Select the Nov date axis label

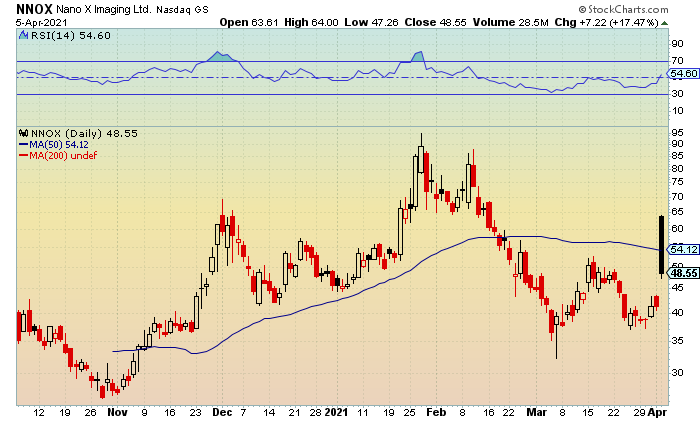pos(117,412)
